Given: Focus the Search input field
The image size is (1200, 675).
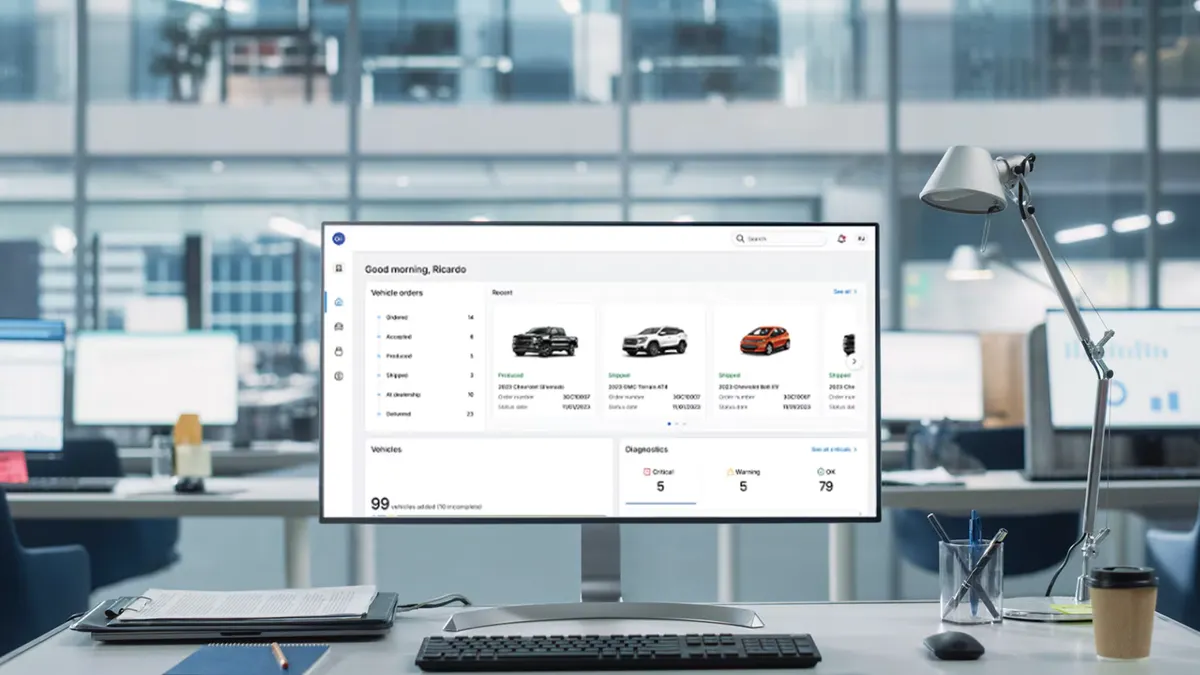Looking at the screenshot, I should (780, 239).
